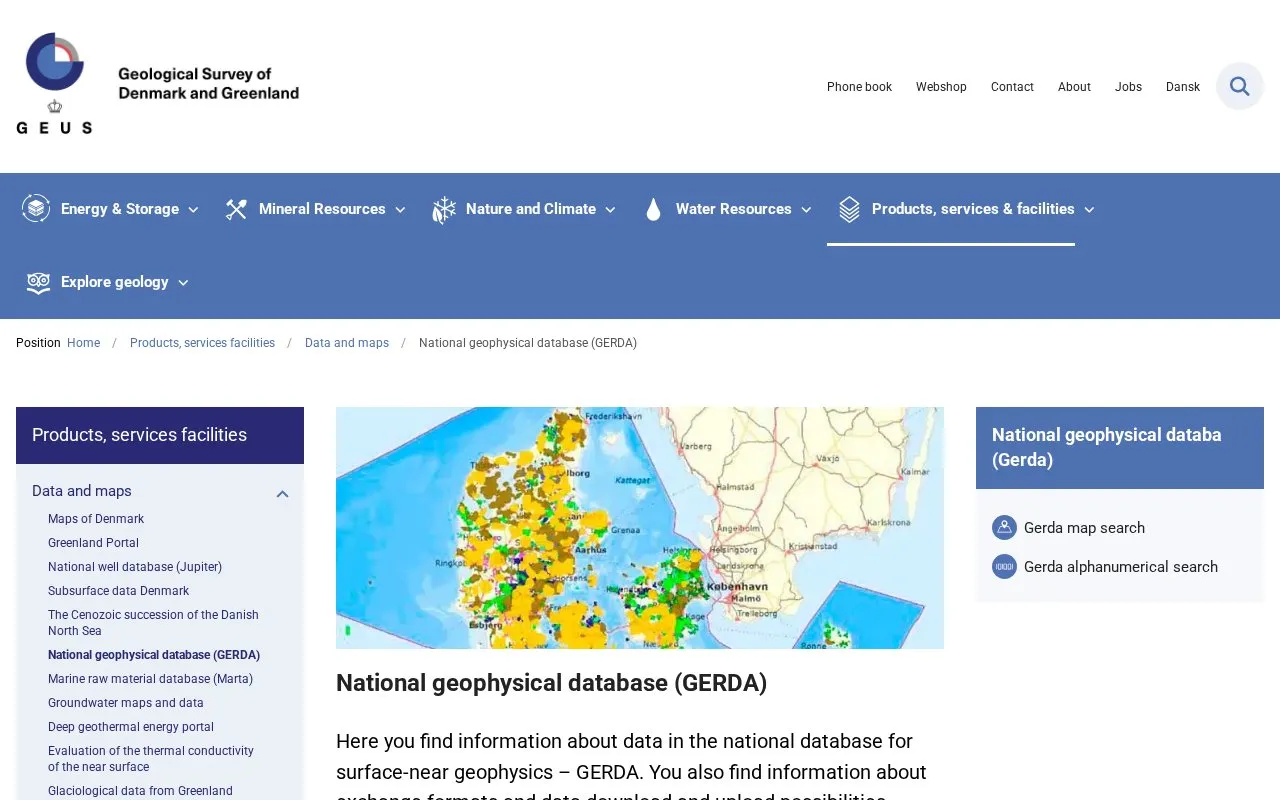Viewport: 1280px width, 800px height.
Task: Open the search magnifier button
Action: coord(1240,86)
